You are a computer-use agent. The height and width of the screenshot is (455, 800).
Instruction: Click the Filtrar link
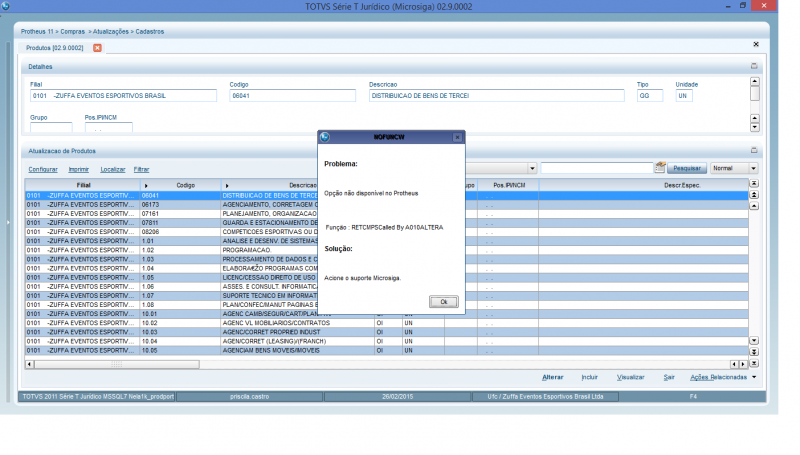141,169
